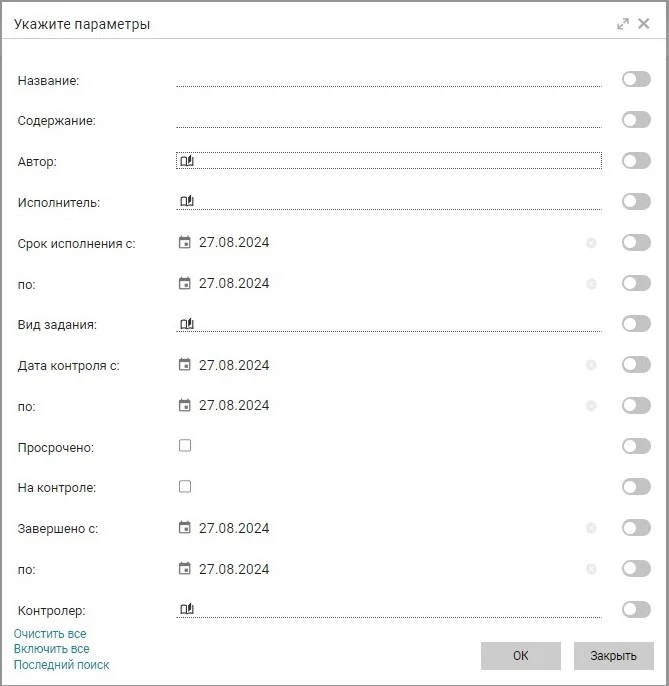Turn on the Вид задания switch
This screenshot has width=669, height=686.
636,324
